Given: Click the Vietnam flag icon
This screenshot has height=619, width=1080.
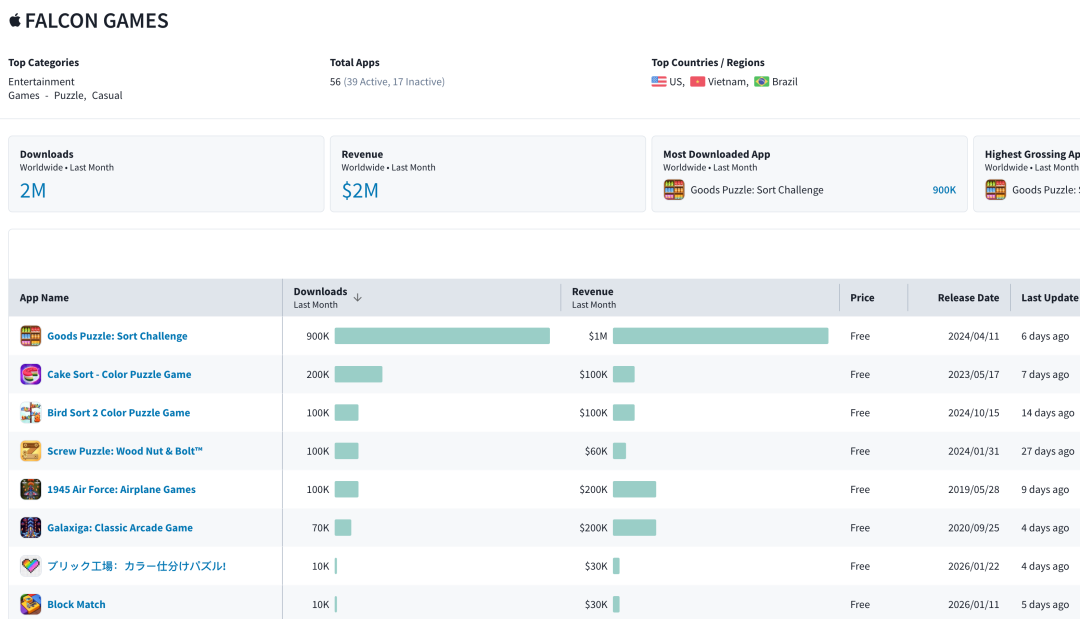Looking at the screenshot, I should (x=698, y=81).
